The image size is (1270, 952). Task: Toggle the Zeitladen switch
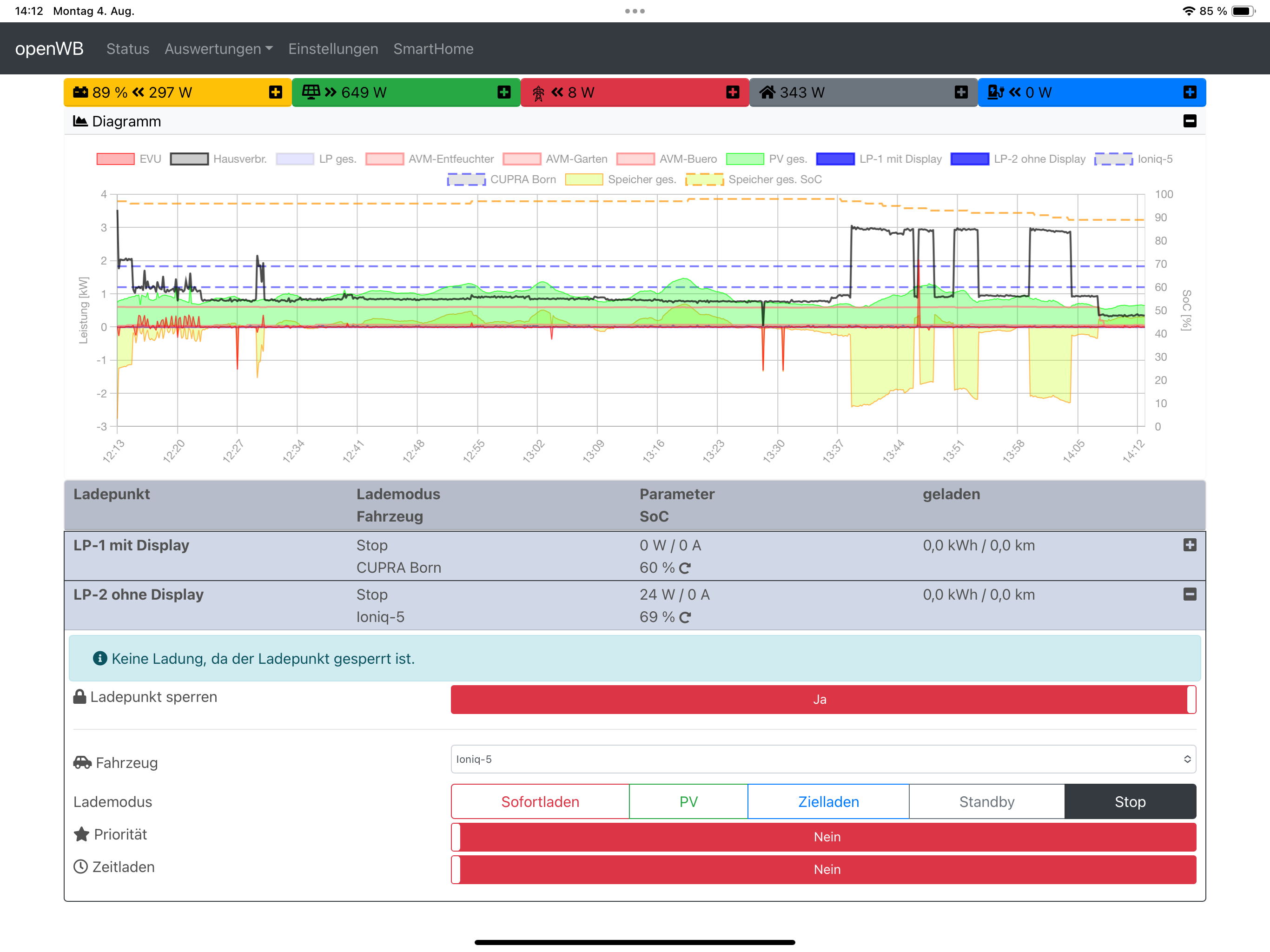point(823,869)
